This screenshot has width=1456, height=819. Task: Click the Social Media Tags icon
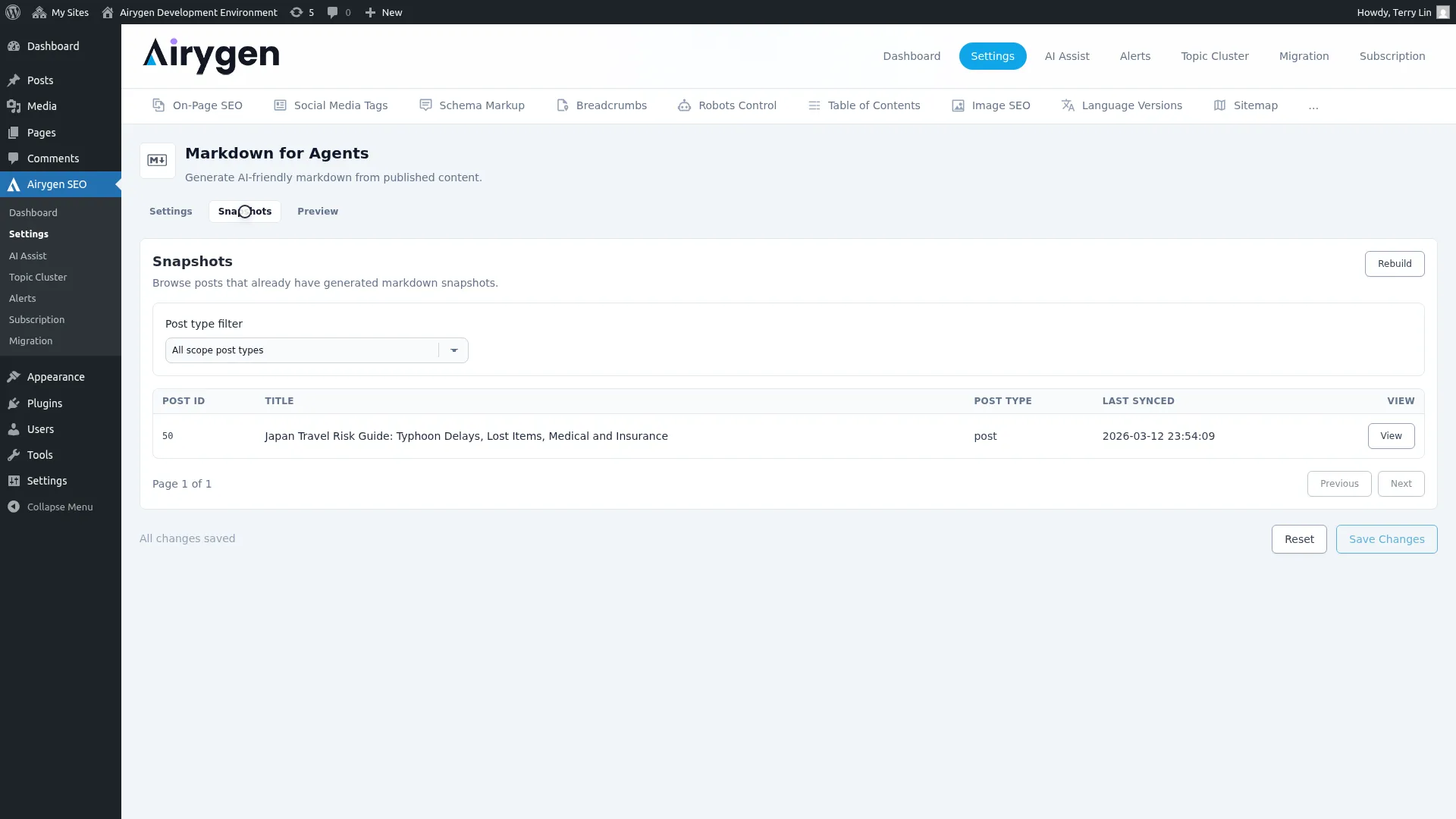tap(280, 105)
